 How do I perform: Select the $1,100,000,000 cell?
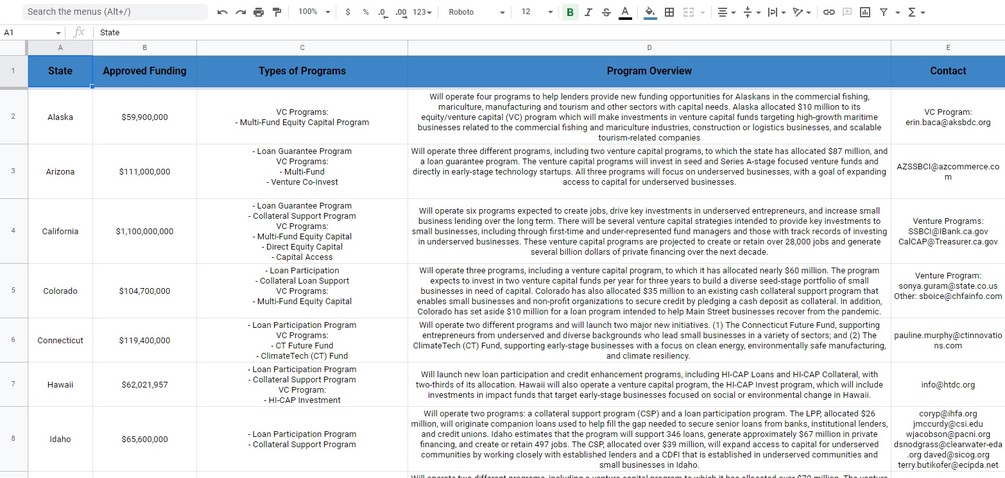pyautogui.click(x=145, y=231)
